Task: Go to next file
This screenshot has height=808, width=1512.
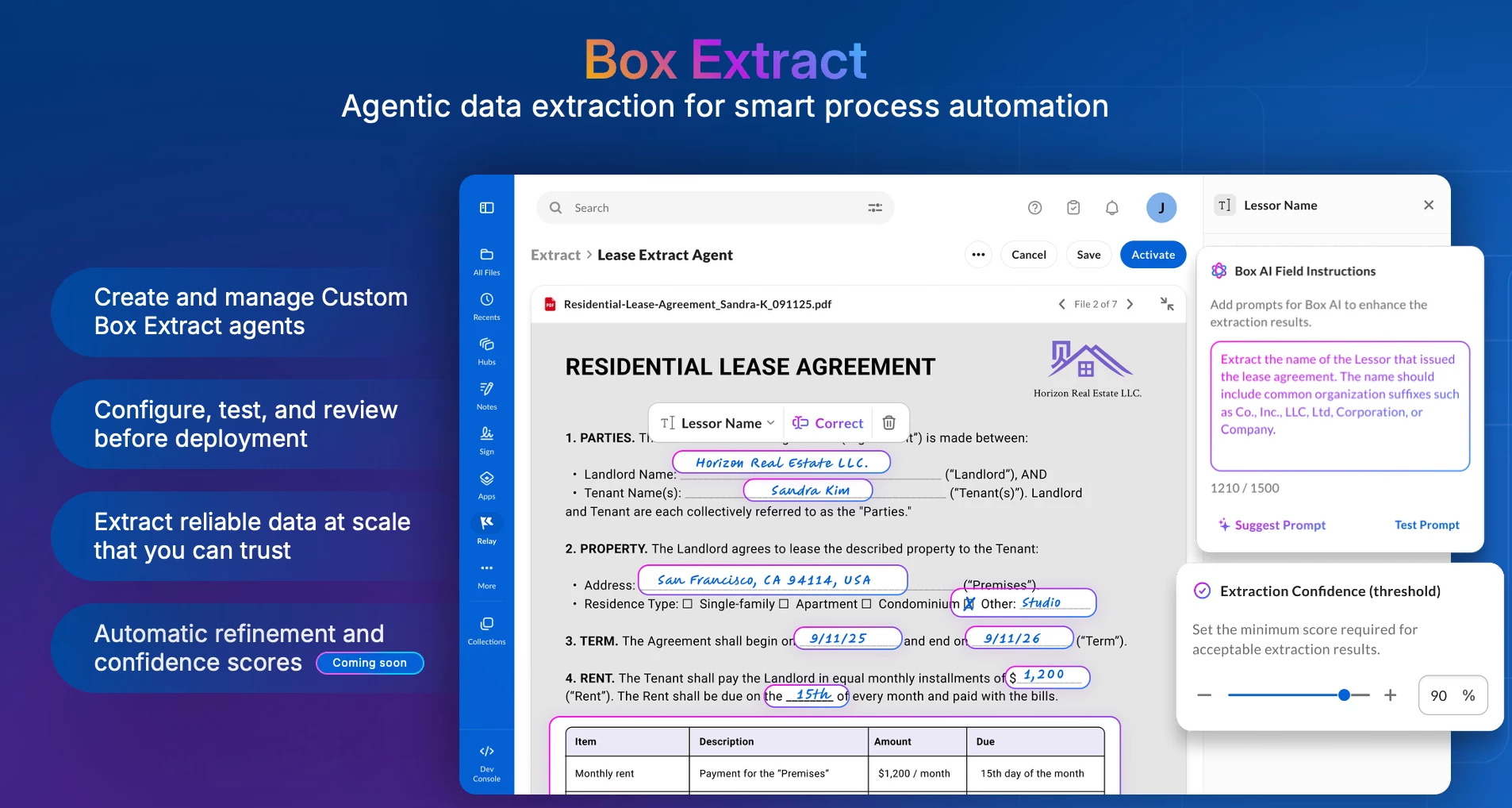Action: point(1130,304)
